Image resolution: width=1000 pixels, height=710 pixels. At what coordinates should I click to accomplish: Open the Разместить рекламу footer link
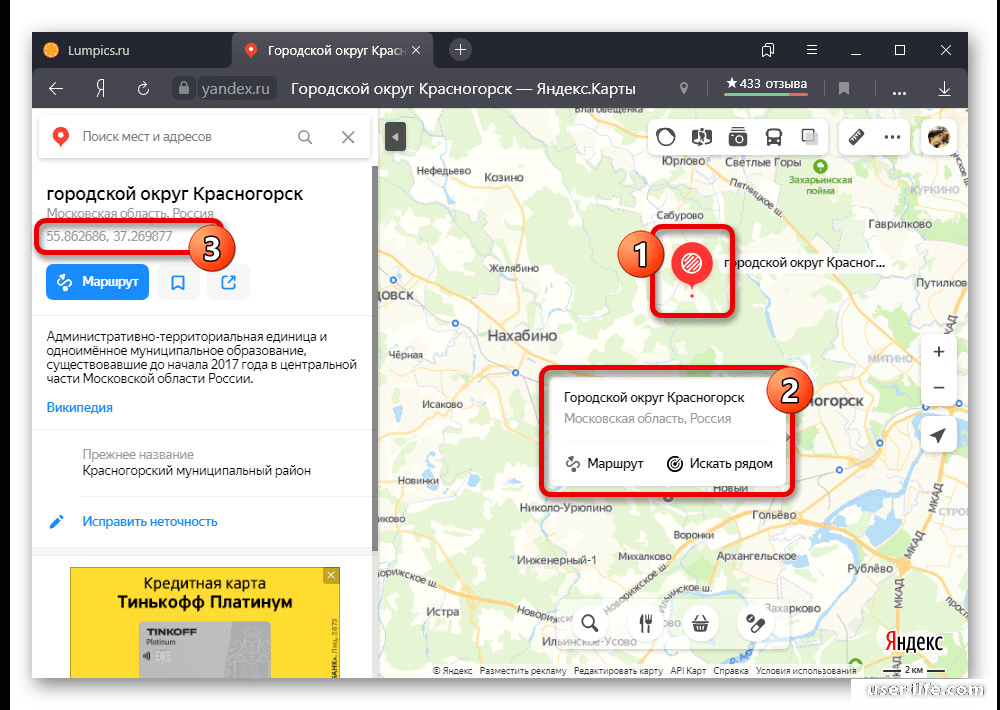click(523, 670)
